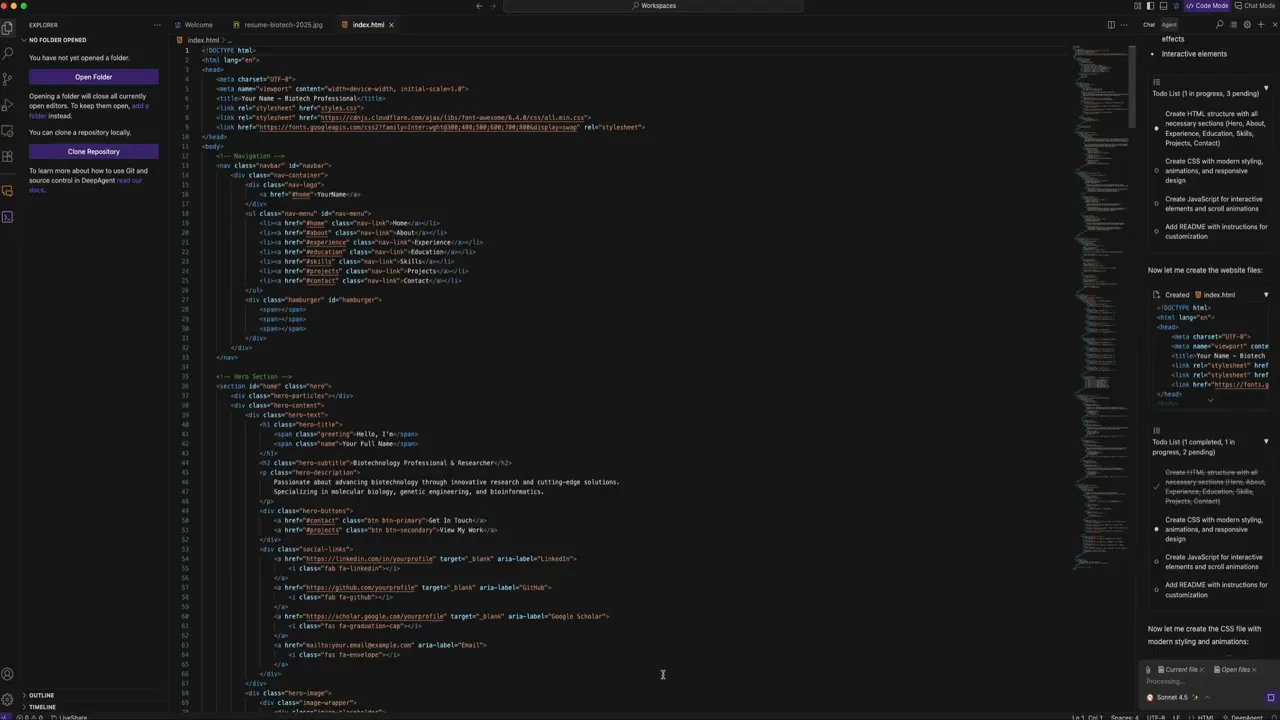1280x720 pixels.
Task: Remove the Open files context chip
Action: [1254, 670]
